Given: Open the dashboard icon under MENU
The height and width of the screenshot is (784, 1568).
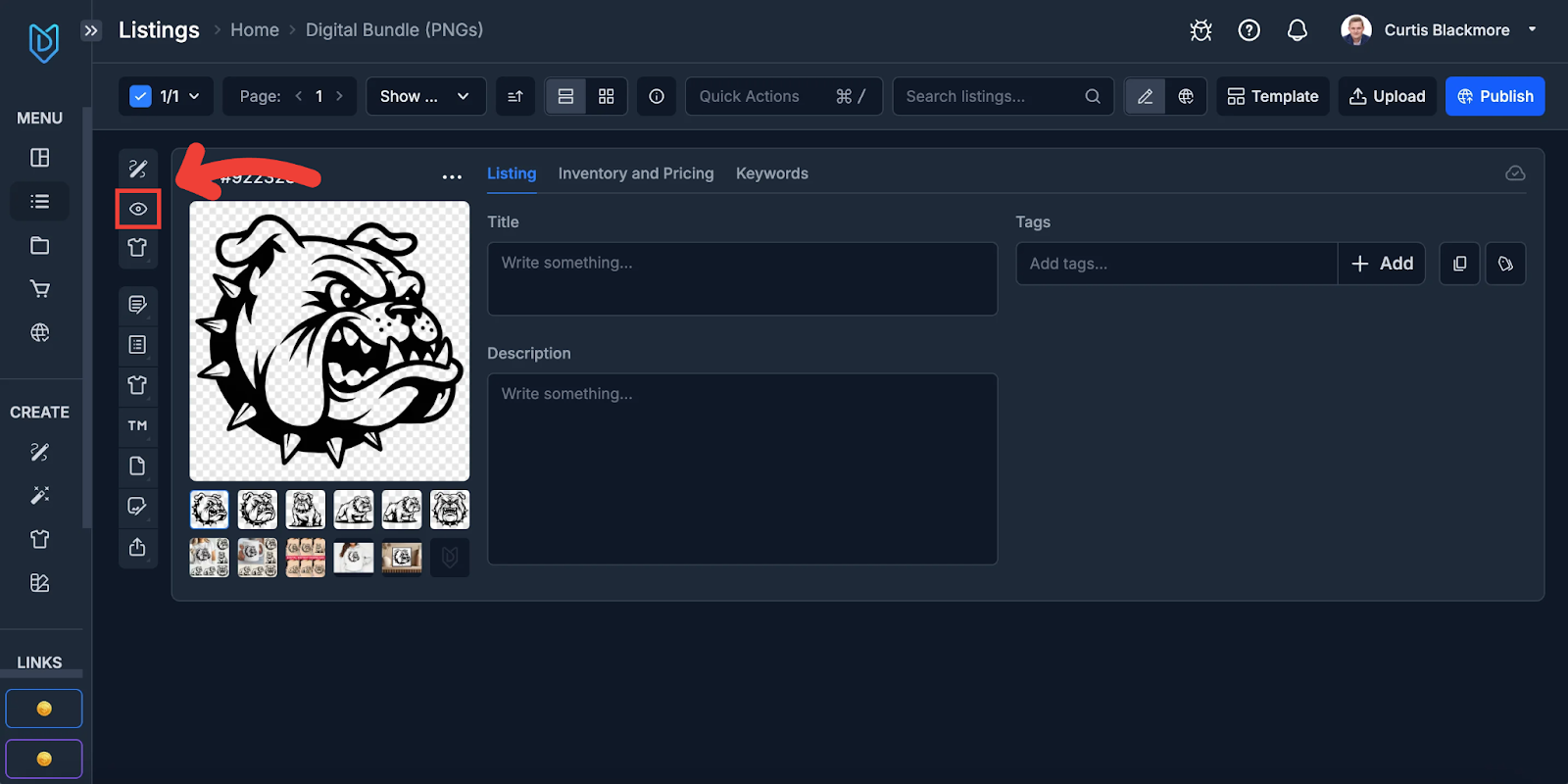Looking at the screenshot, I should point(40,158).
